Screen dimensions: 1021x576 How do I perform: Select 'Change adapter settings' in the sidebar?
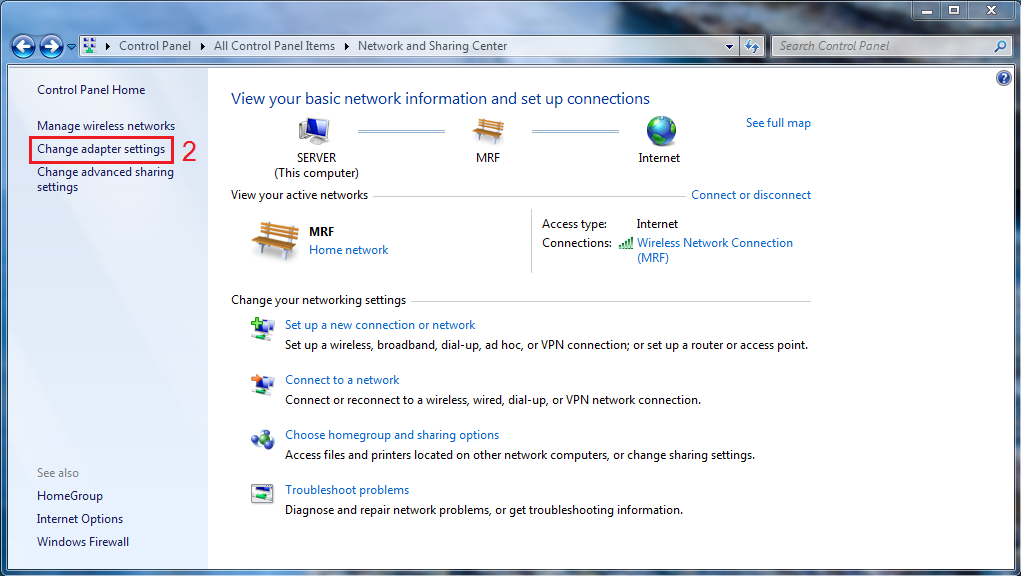click(x=101, y=149)
